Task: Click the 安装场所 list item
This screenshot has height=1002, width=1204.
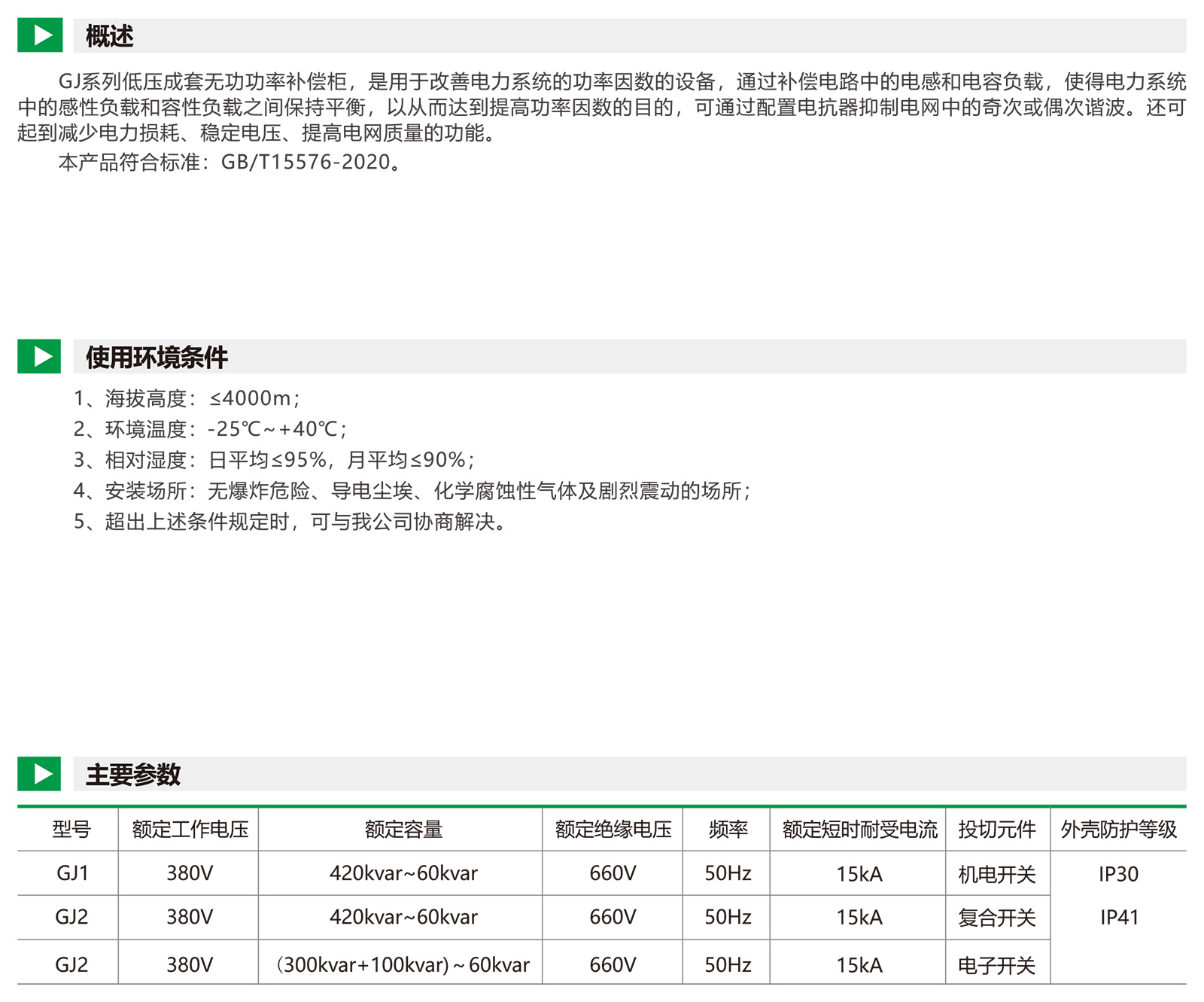Action: pyautogui.click(x=412, y=491)
